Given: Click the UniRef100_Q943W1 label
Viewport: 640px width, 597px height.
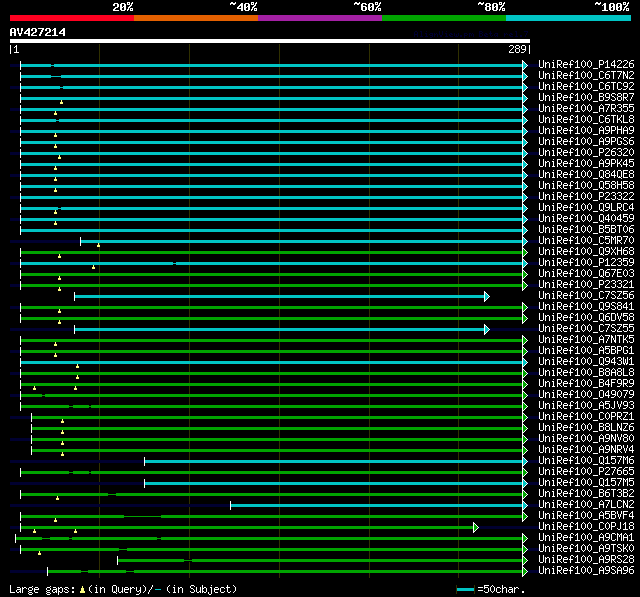Looking at the screenshot, I should pos(586,362).
